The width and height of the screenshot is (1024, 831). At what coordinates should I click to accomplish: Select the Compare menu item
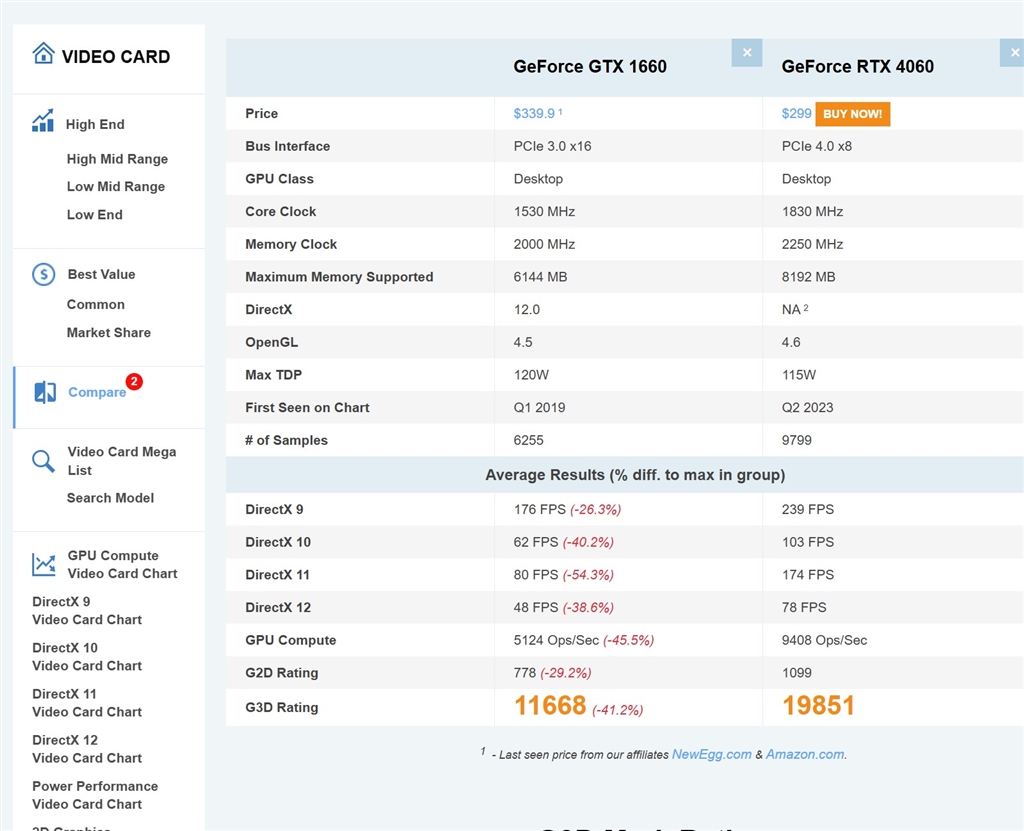pyautogui.click(x=97, y=392)
